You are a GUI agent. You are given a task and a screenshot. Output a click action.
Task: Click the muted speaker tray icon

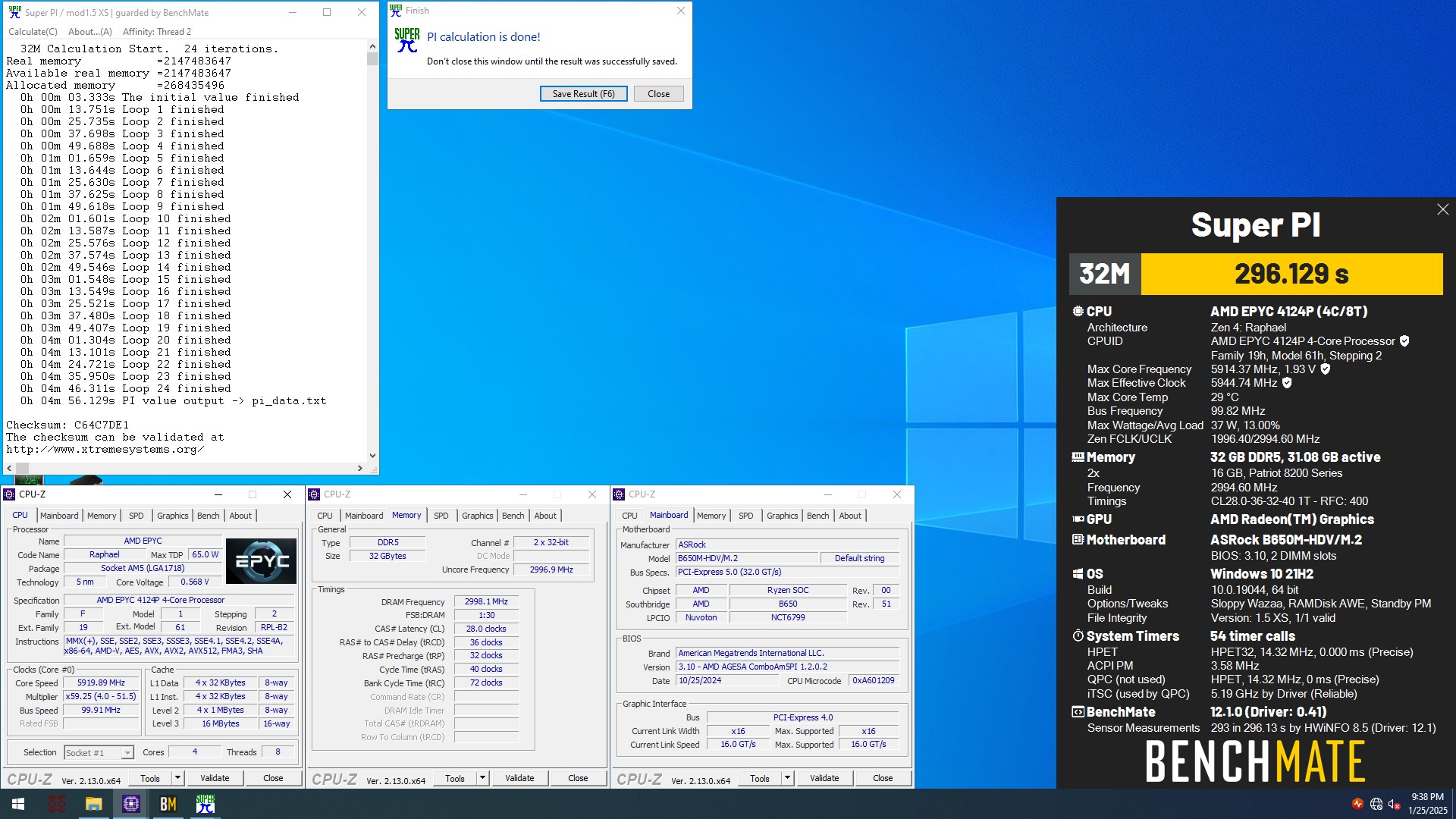coord(1394,804)
